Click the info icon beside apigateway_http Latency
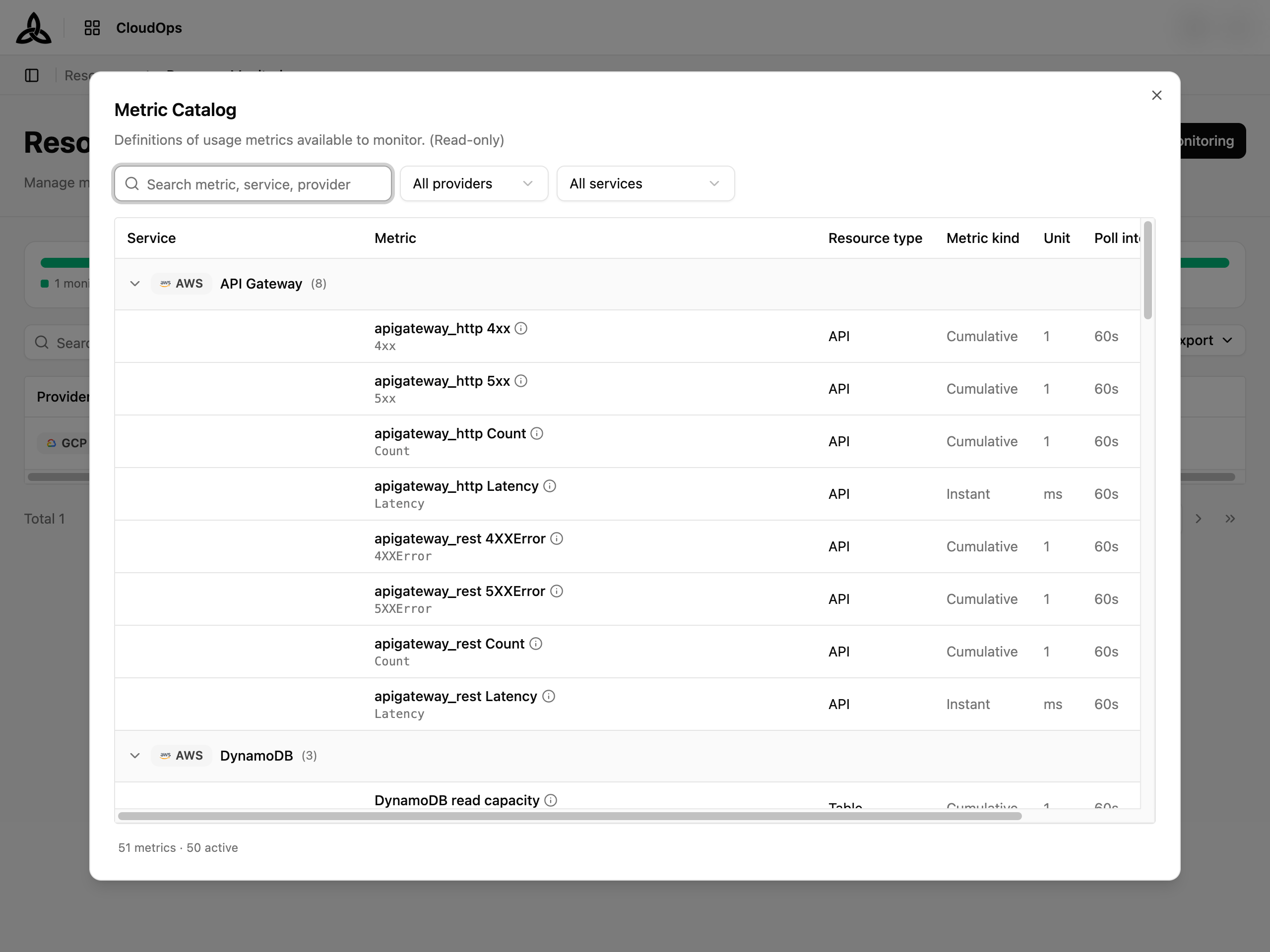1270x952 pixels. tap(550, 486)
